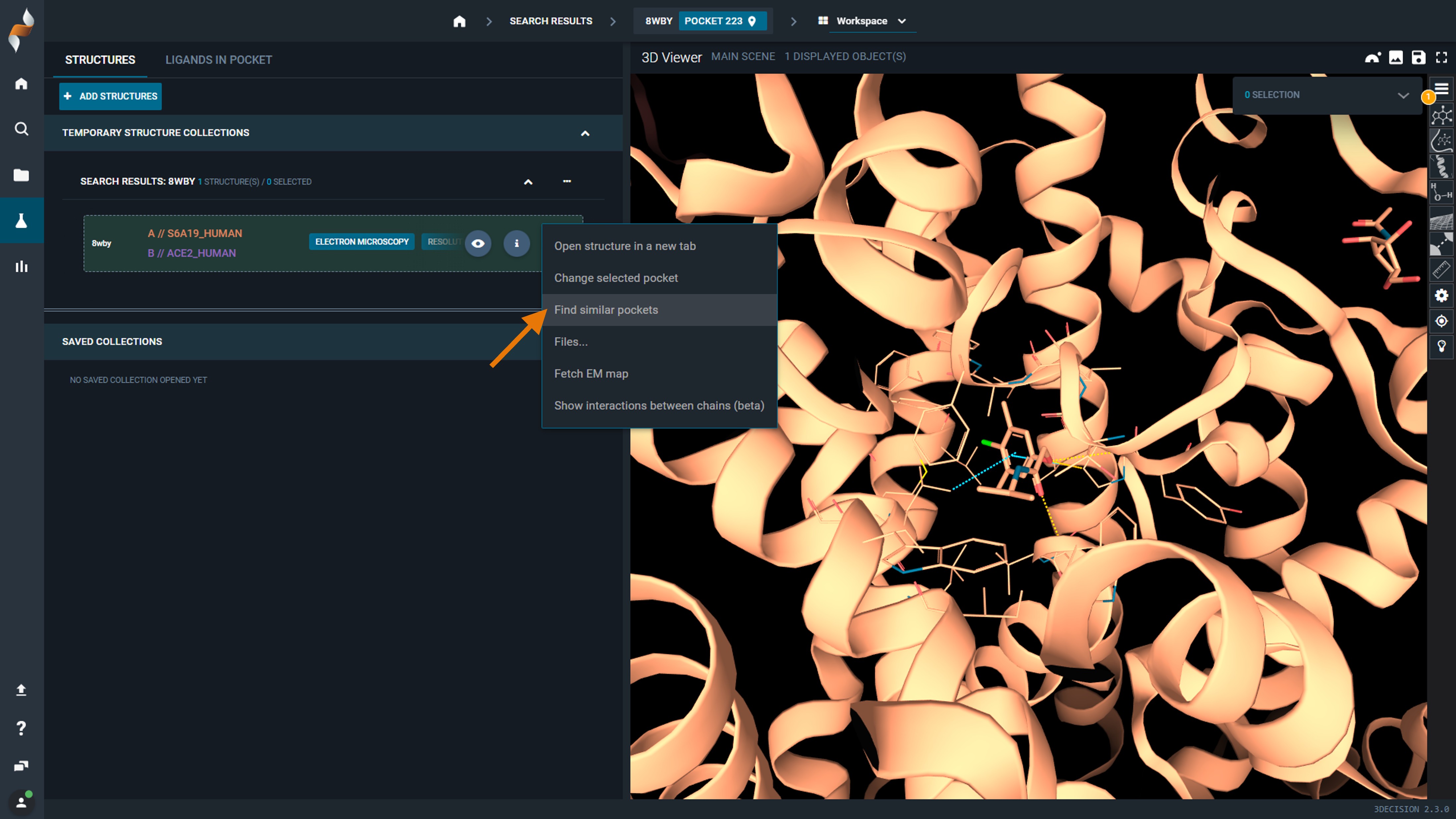Select Find similar pockets menu entry
Image resolution: width=1456 pixels, height=819 pixels.
tap(606, 310)
